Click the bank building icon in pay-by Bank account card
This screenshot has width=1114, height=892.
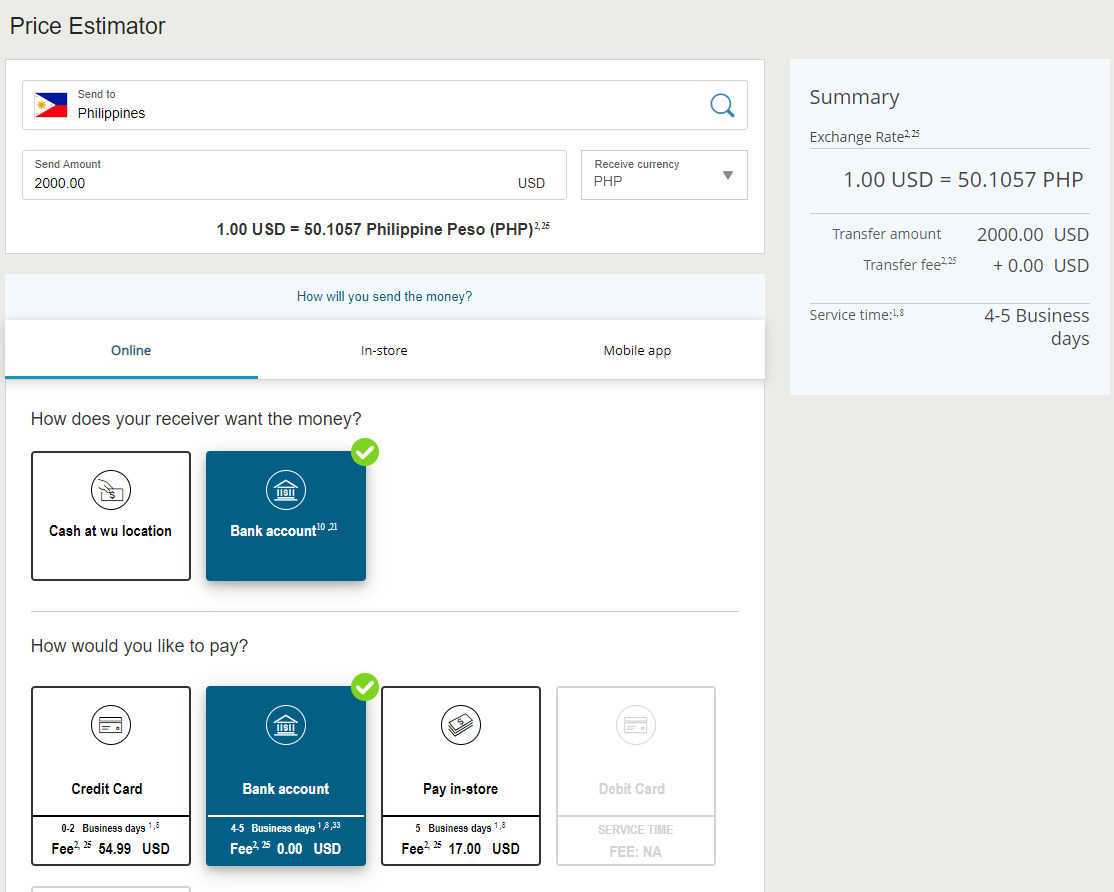tap(286, 725)
